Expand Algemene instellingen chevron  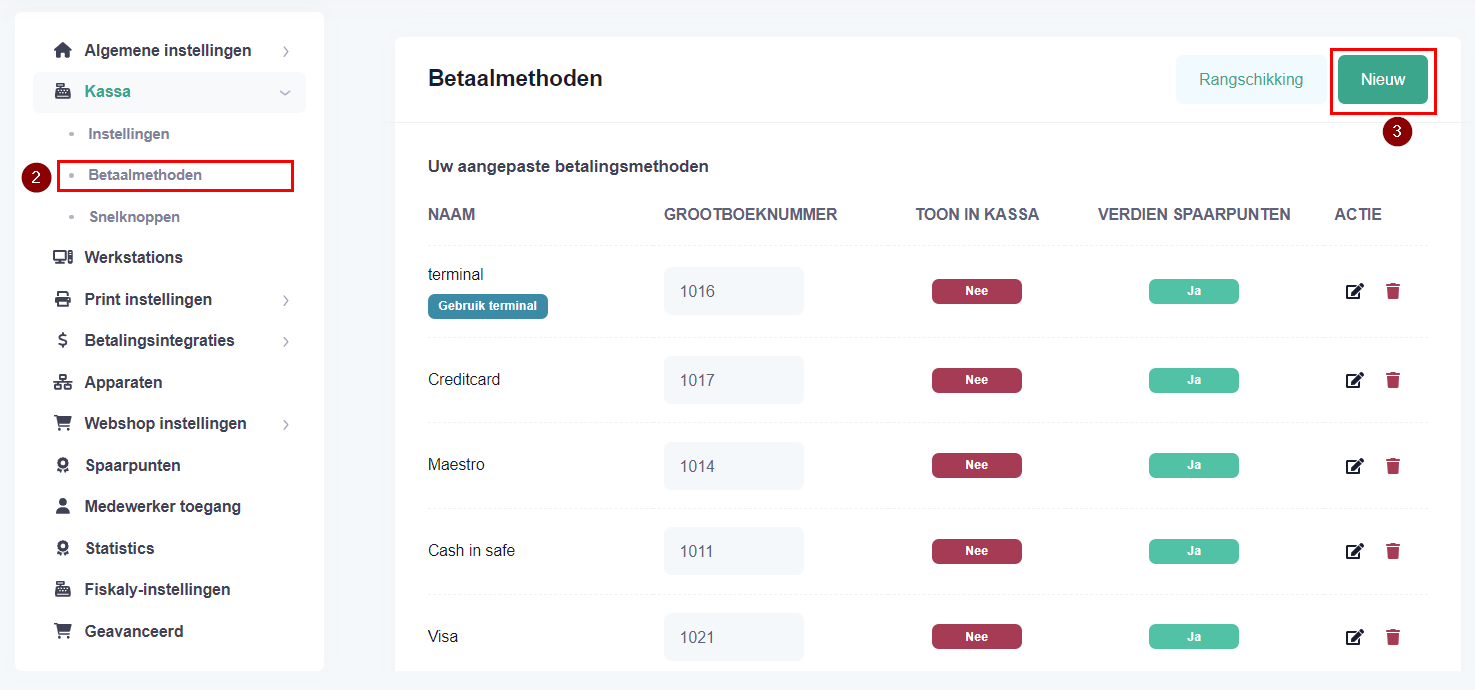[286, 51]
